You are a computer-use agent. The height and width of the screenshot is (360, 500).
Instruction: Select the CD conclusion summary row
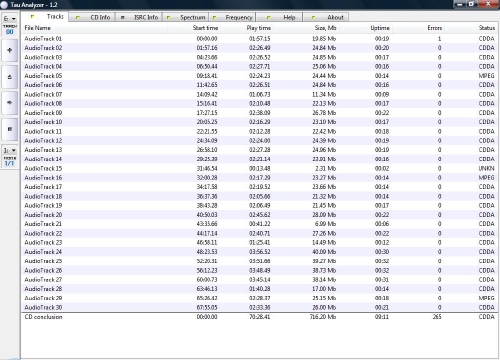(259, 317)
